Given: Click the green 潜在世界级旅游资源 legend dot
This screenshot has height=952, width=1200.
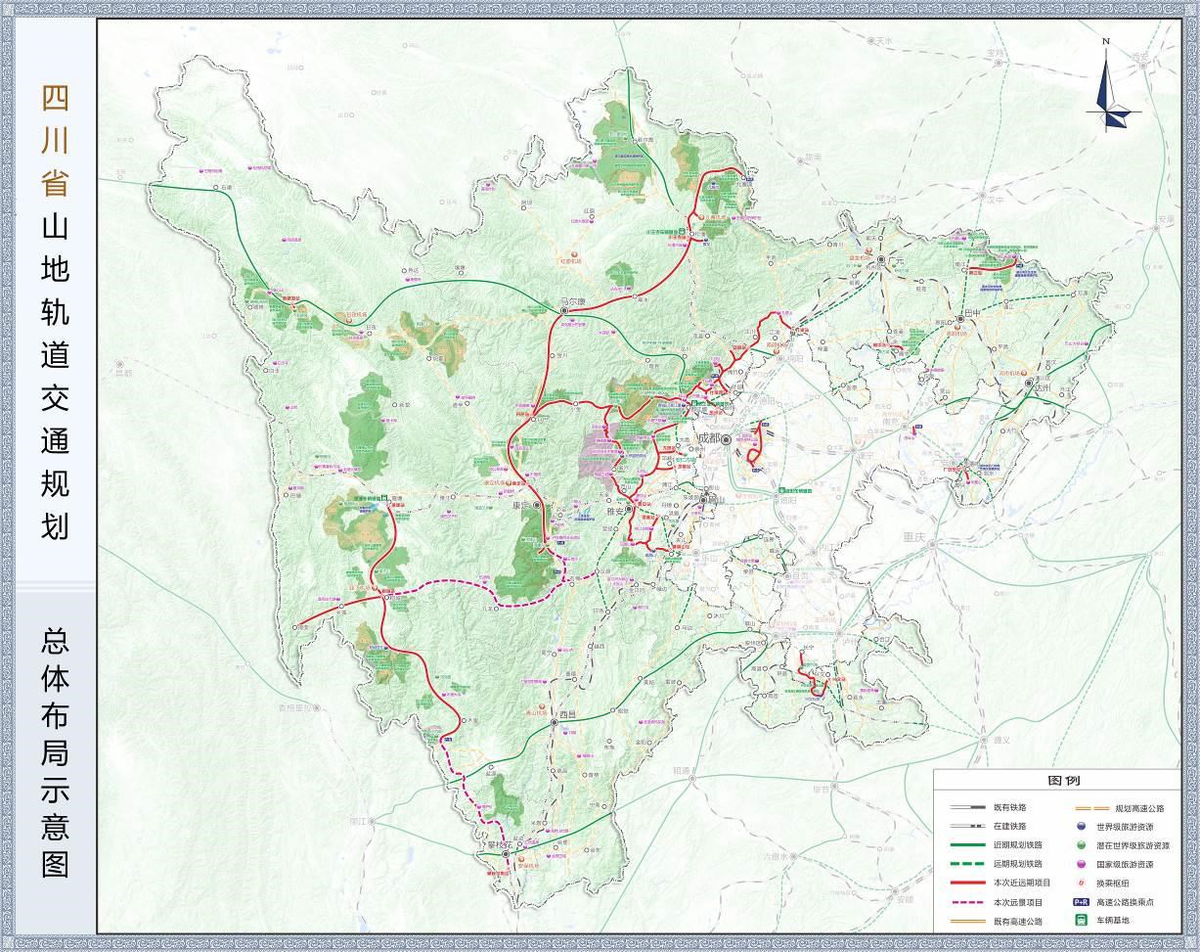Looking at the screenshot, I should click(1080, 846).
